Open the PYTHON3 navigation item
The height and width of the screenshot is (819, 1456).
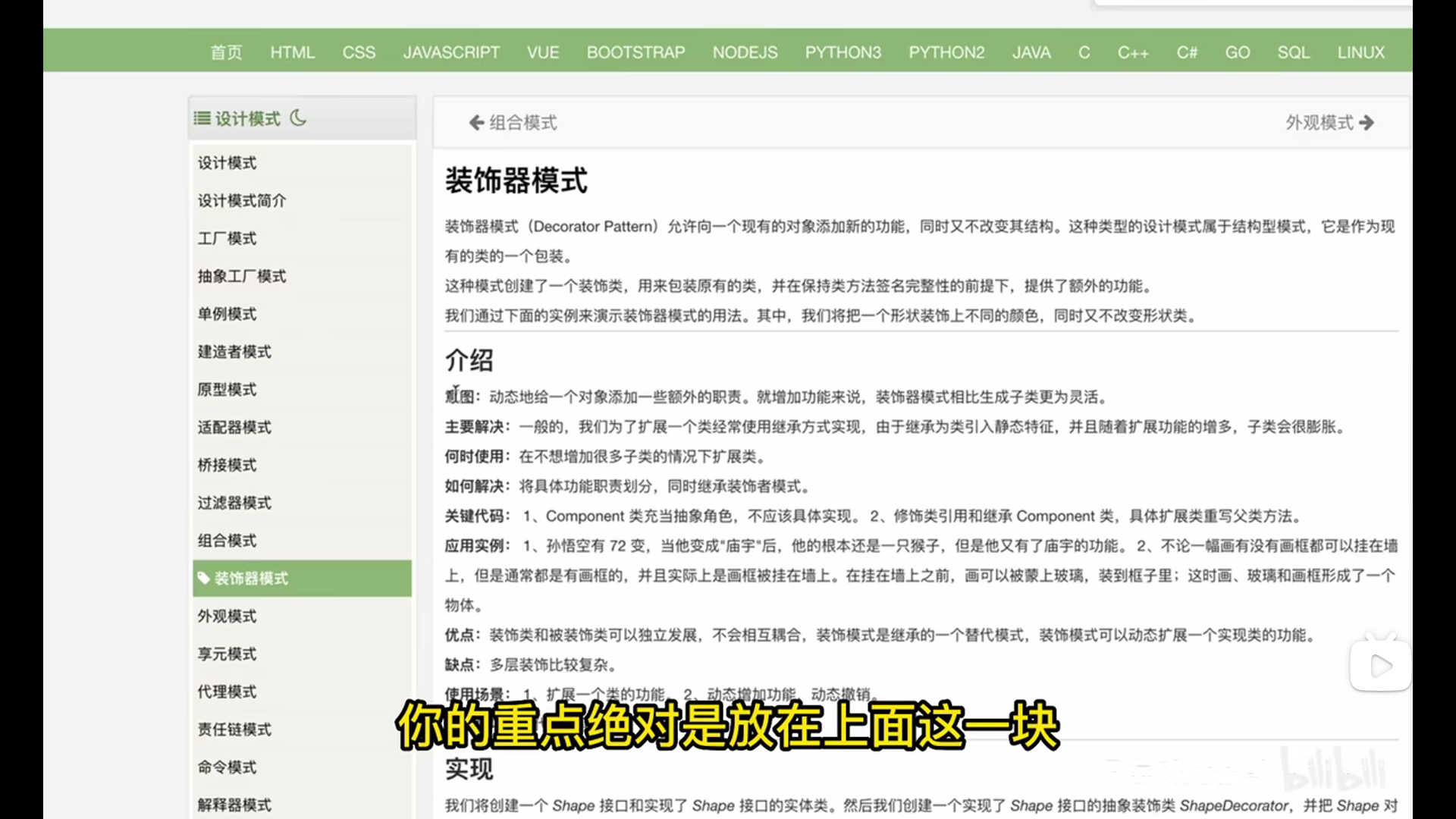coord(843,52)
